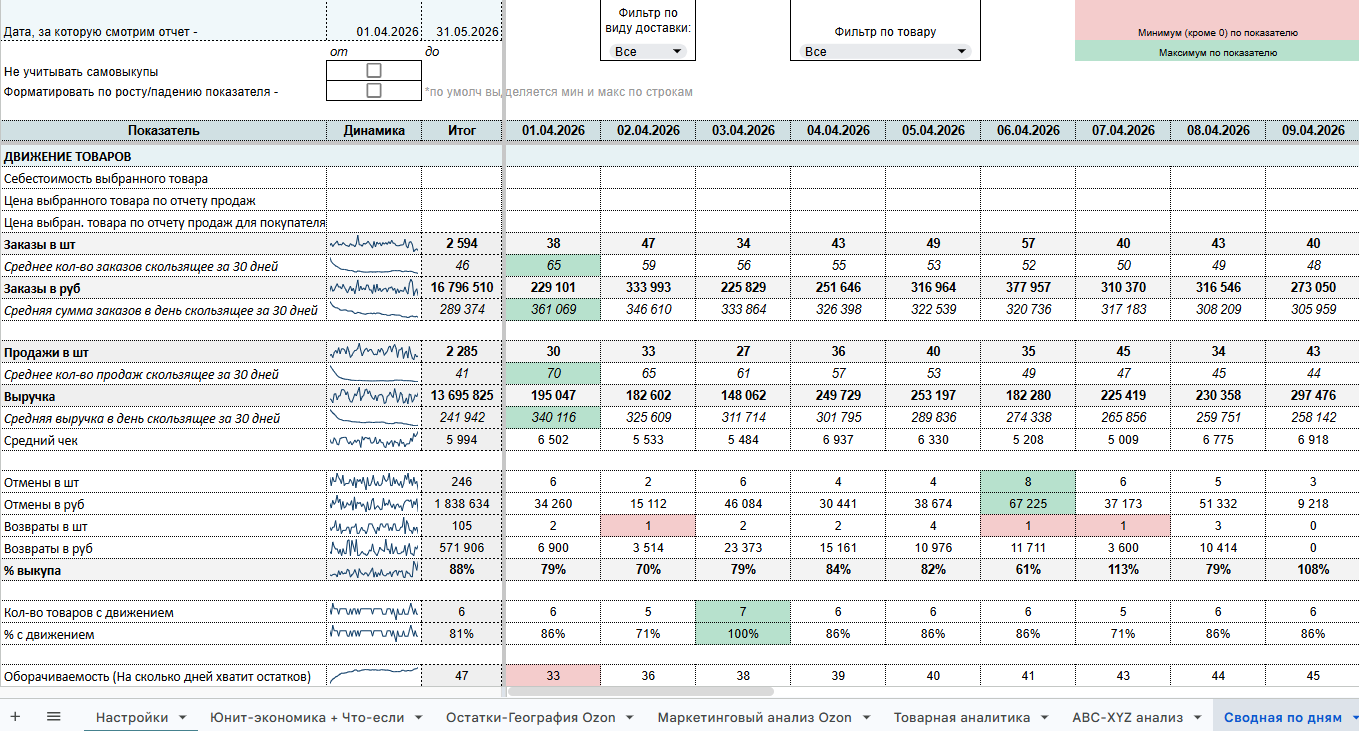Image resolution: width=1359 pixels, height=731 pixels.
Task: Click the 'Средний чек' sparkline chart
Action: point(373,440)
